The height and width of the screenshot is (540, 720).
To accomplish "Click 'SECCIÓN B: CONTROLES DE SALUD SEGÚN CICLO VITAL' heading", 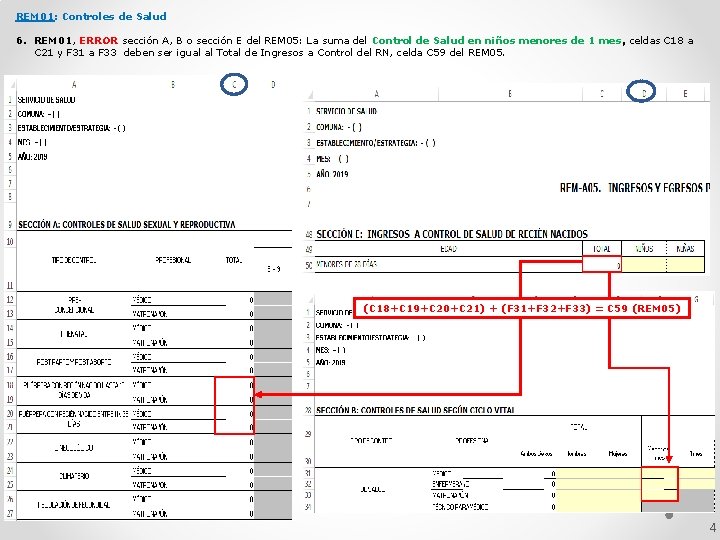I will coord(415,410).
